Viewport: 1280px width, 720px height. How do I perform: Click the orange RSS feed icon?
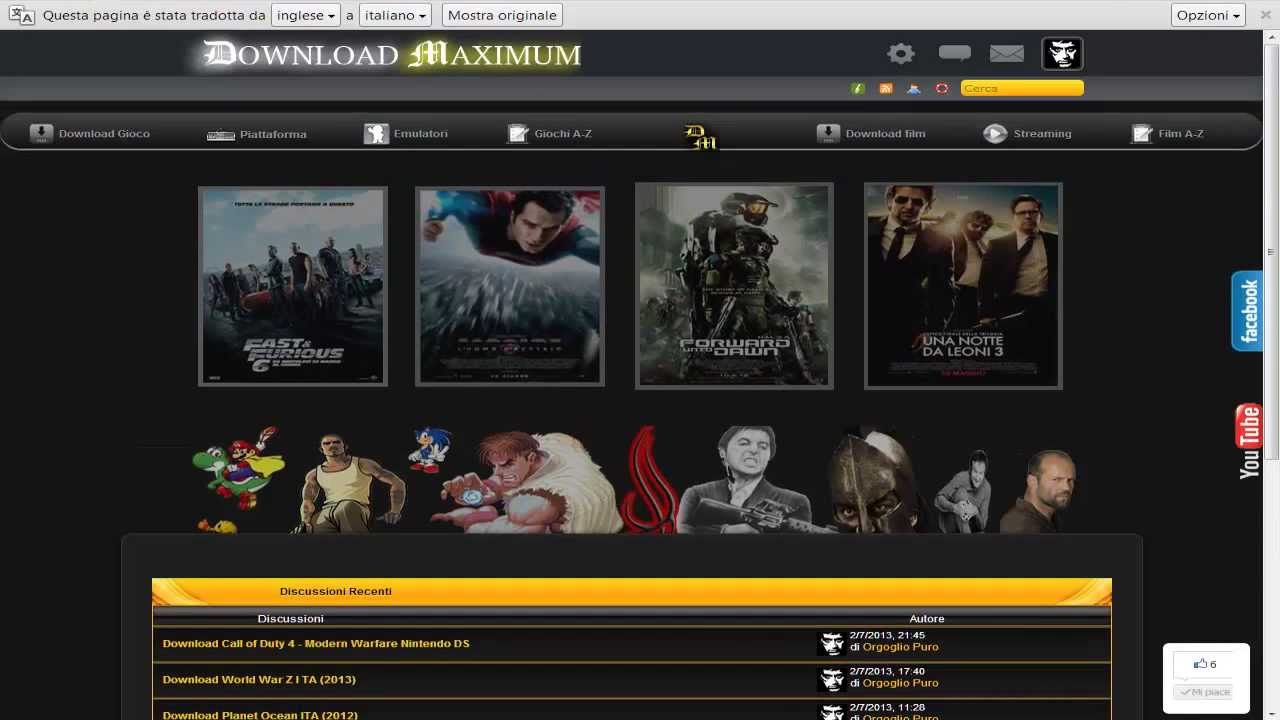point(886,88)
